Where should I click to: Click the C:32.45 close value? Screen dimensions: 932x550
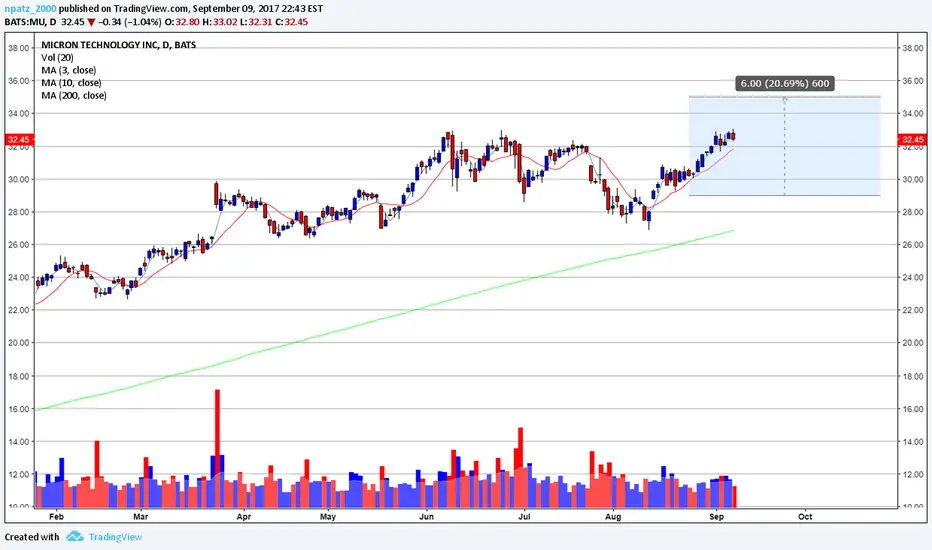click(x=292, y=22)
